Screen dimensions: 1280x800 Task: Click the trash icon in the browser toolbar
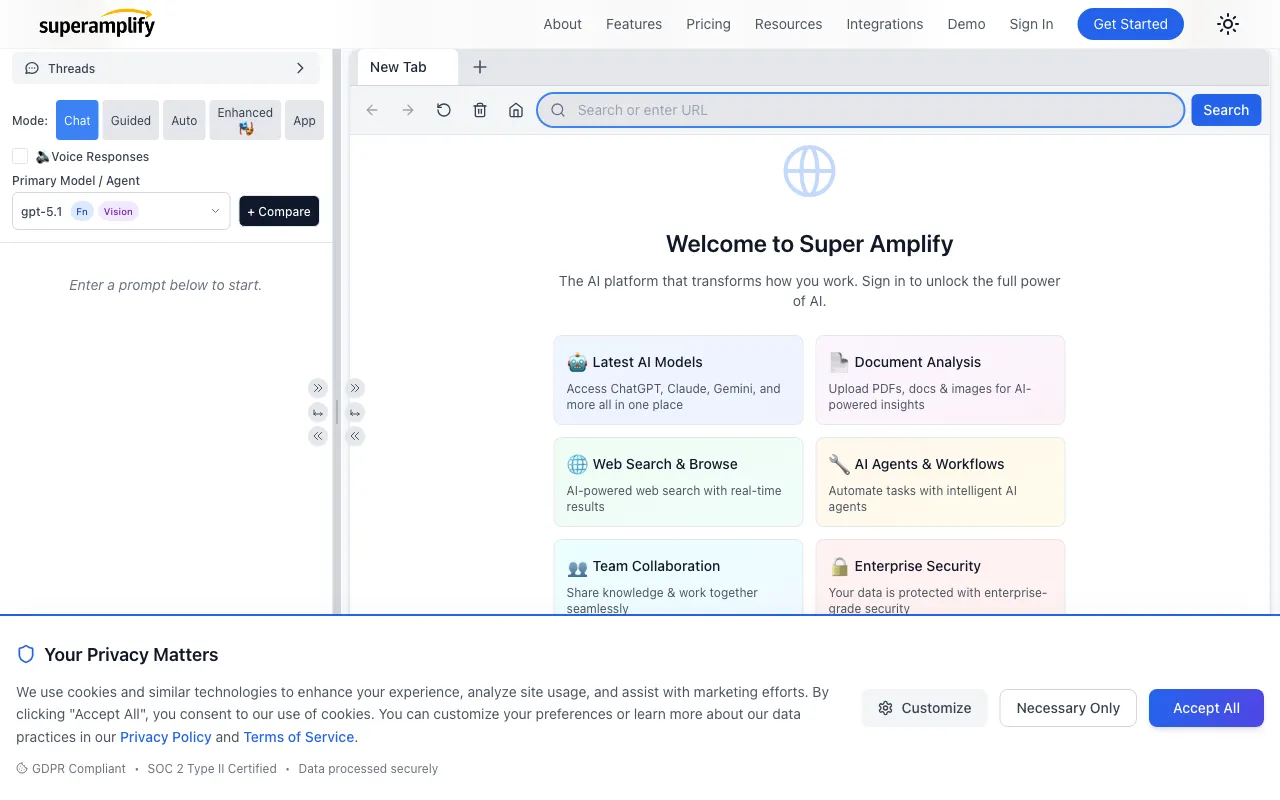pyautogui.click(x=480, y=110)
